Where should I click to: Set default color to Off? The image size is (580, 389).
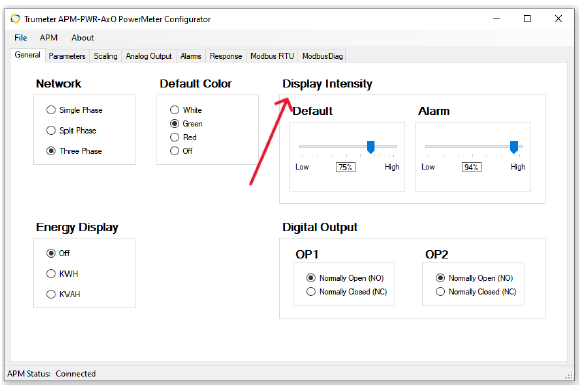[x=181, y=151]
